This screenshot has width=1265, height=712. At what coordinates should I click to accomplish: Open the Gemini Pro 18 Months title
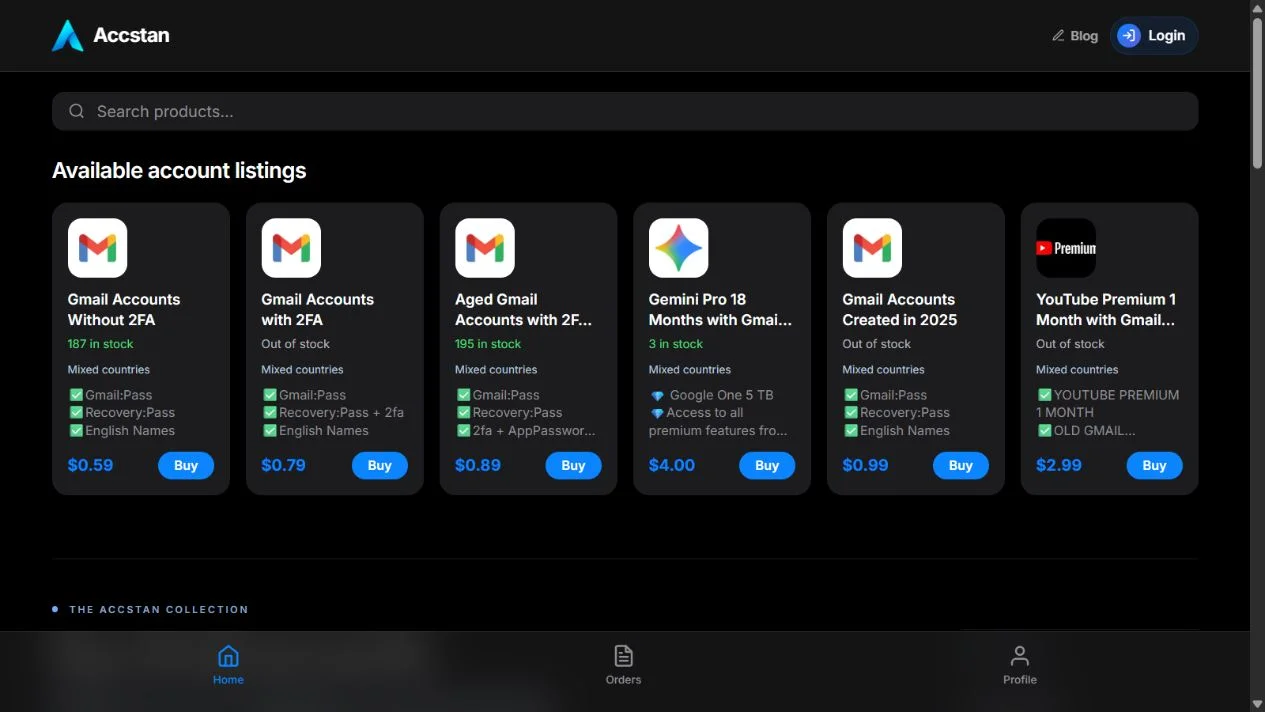click(x=720, y=309)
